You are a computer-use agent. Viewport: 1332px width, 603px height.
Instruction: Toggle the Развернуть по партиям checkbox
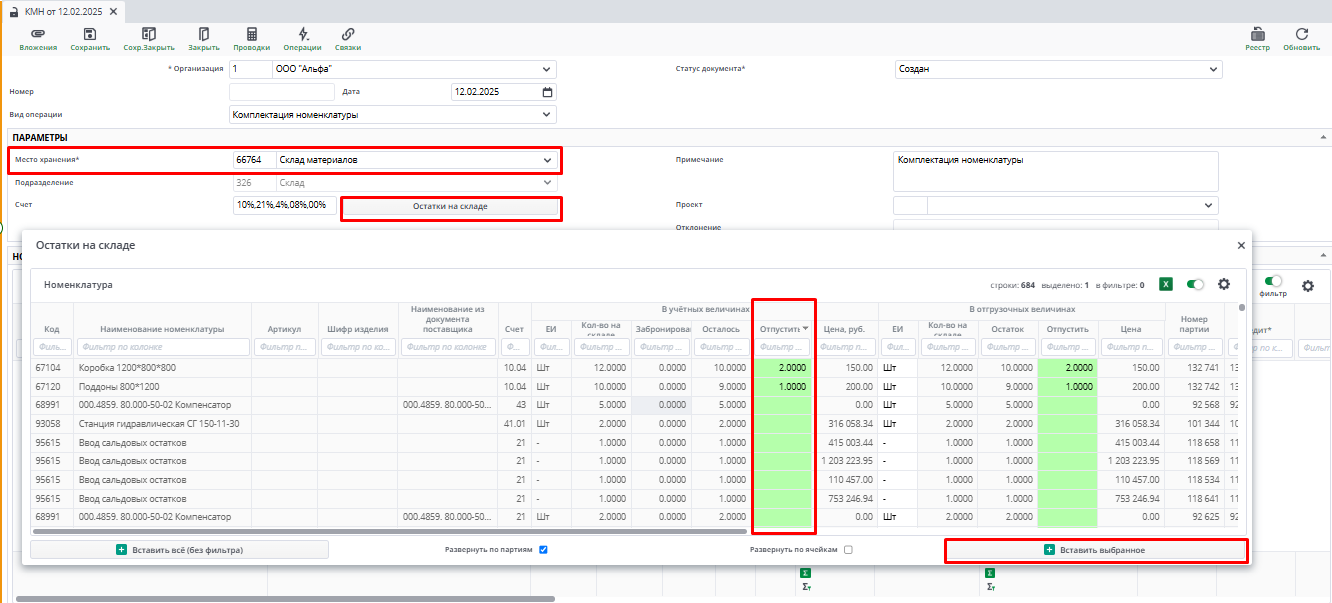coord(543,549)
